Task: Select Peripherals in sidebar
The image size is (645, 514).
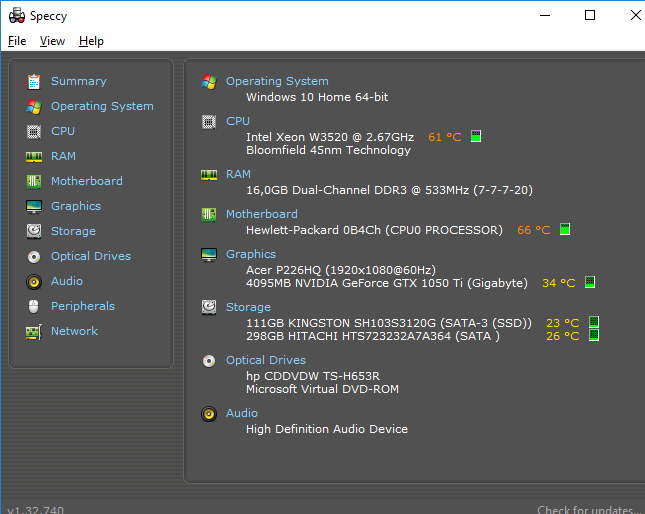Action: [83, 306]
